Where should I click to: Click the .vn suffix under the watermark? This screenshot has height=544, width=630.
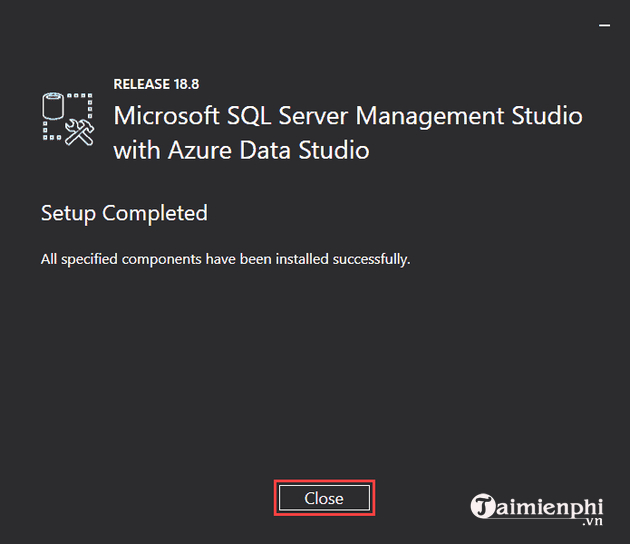pyautogui.click(x=593, y=521)
